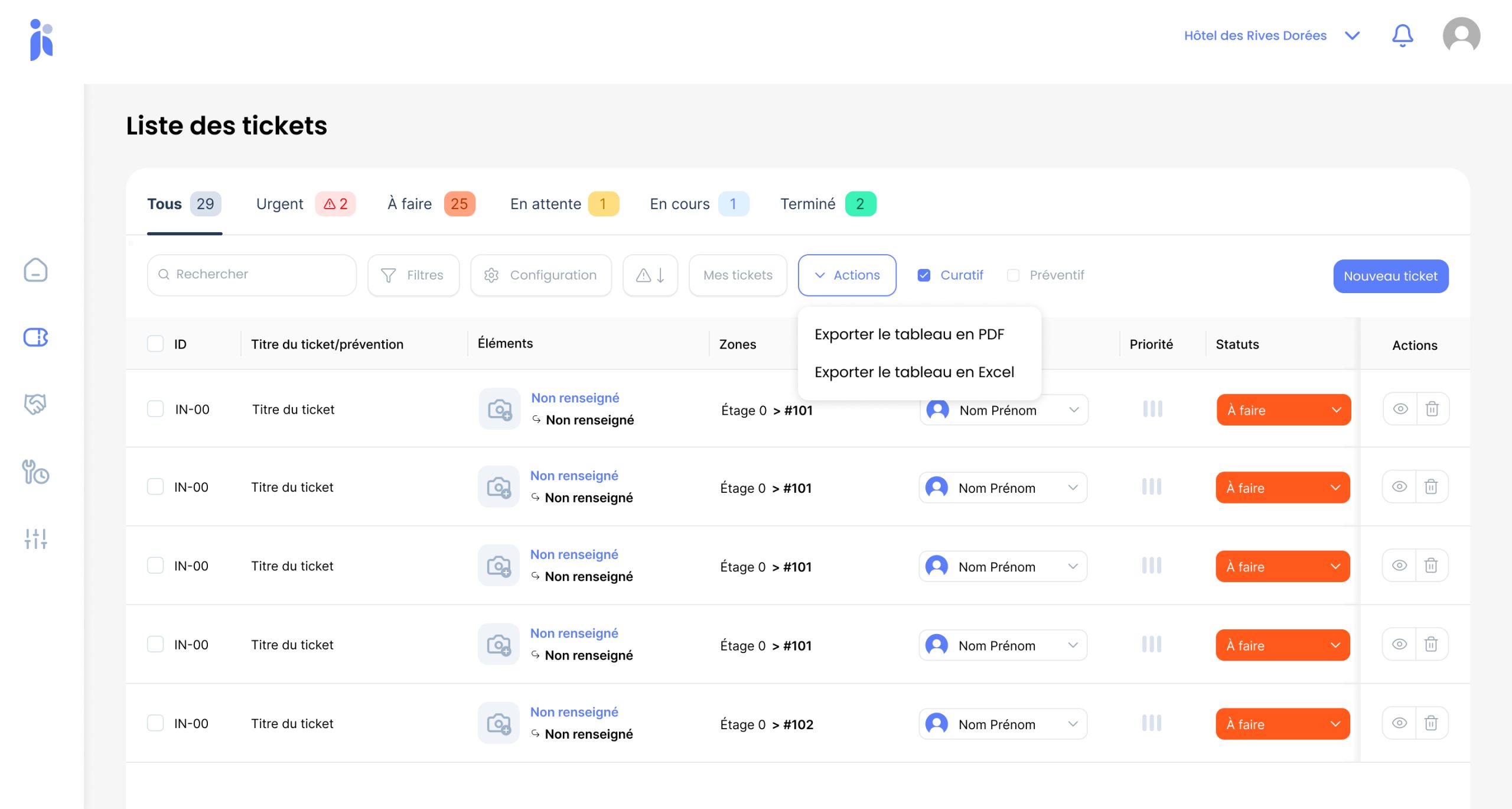Screen dimensions: 1512x809
Task: Toggle the select-all checkbox in header
Action: click(155, 344)
